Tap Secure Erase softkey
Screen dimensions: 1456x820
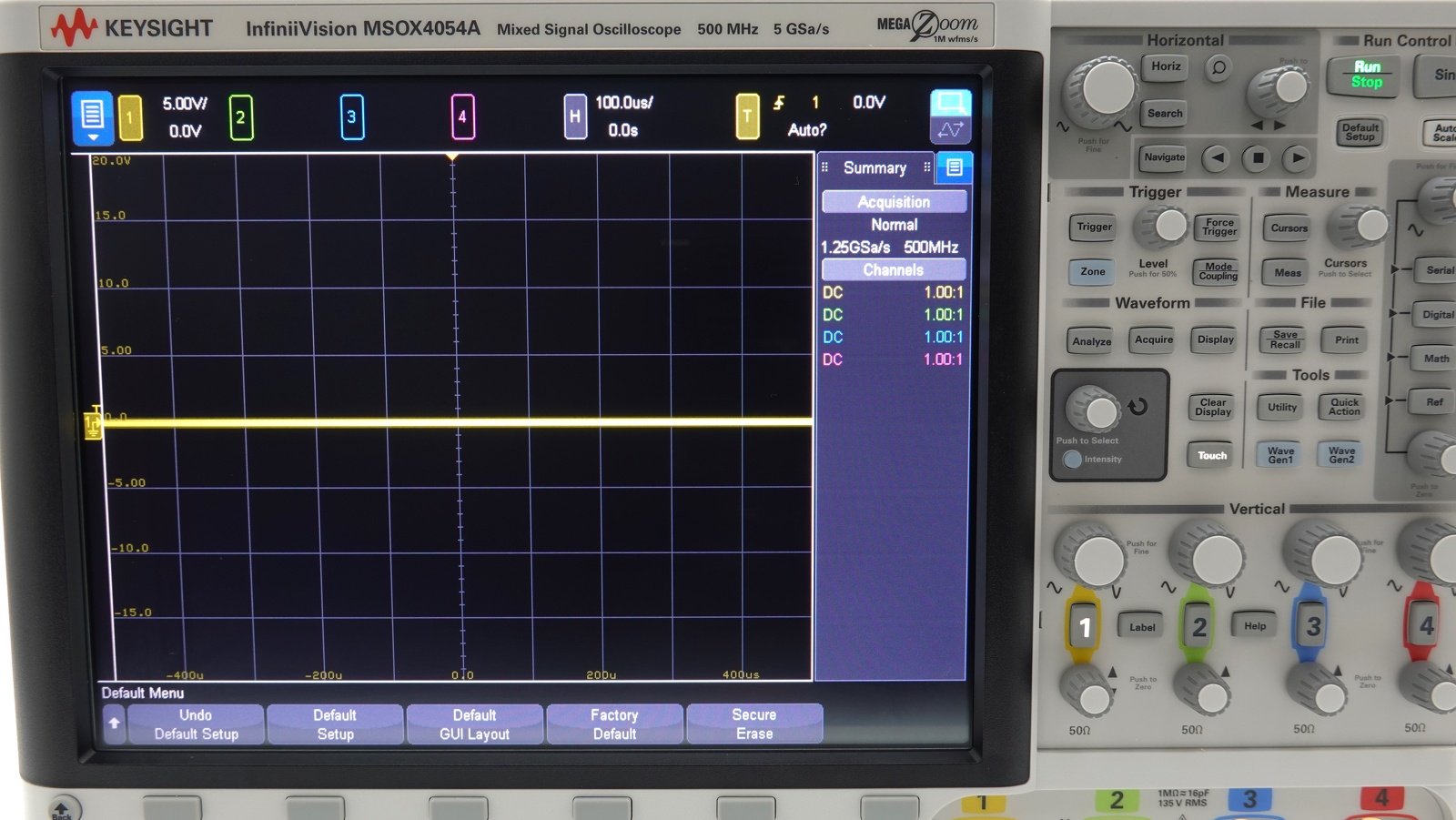tap(754, 724)
